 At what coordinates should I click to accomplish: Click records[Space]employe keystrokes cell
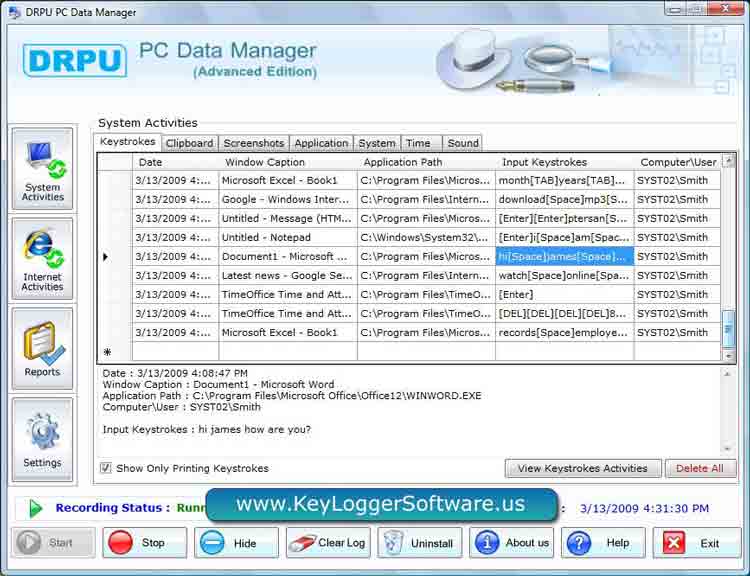click(564, 332)
